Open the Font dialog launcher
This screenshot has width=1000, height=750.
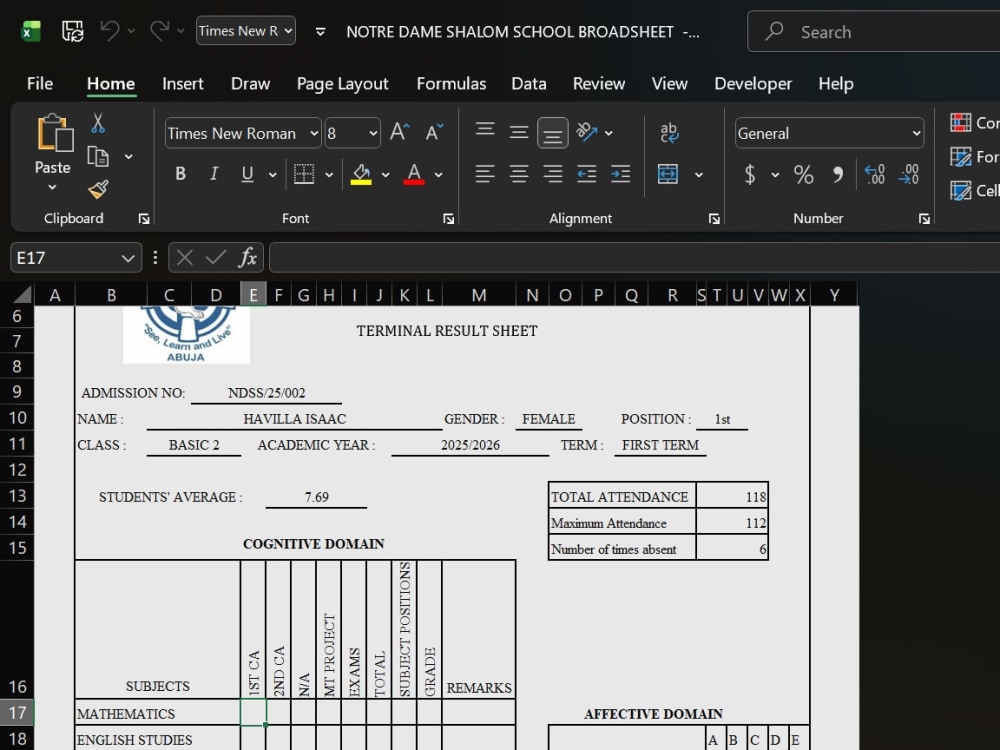click(x=448, y=219)
